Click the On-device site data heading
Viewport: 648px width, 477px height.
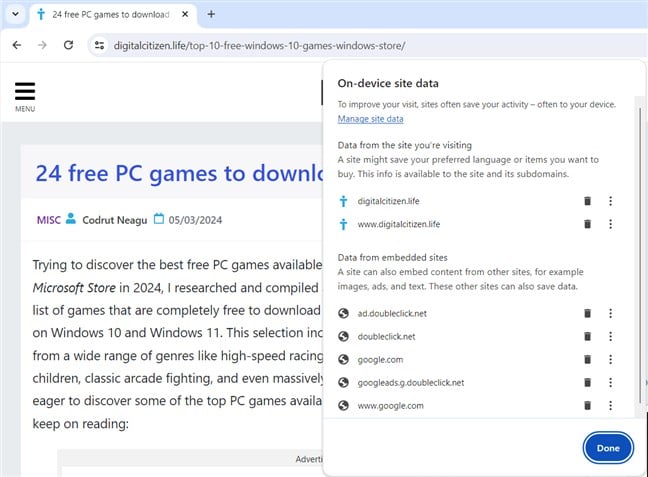[388, 83]
